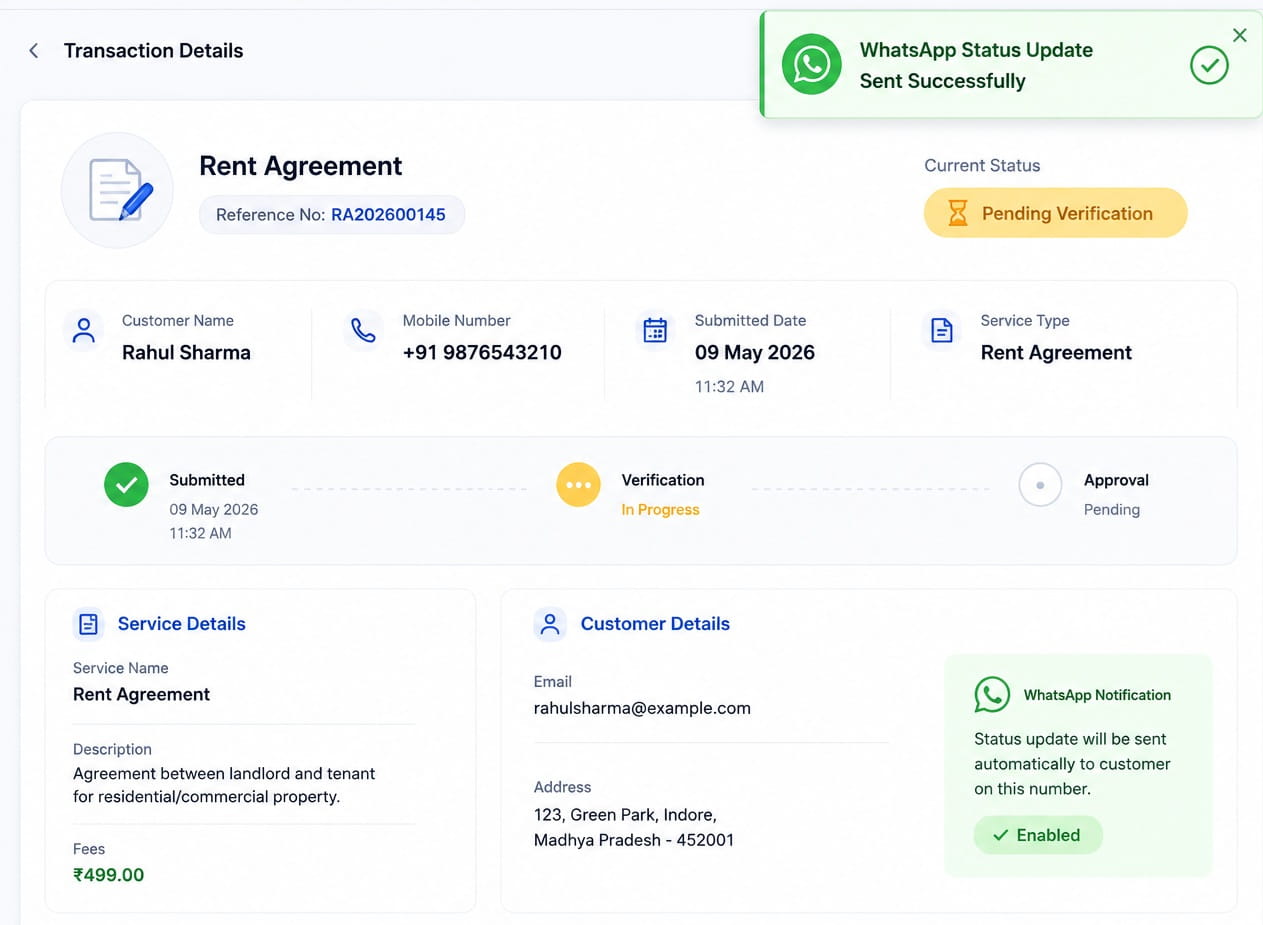Click the email rahulsharma@example.com

[642, 708]
